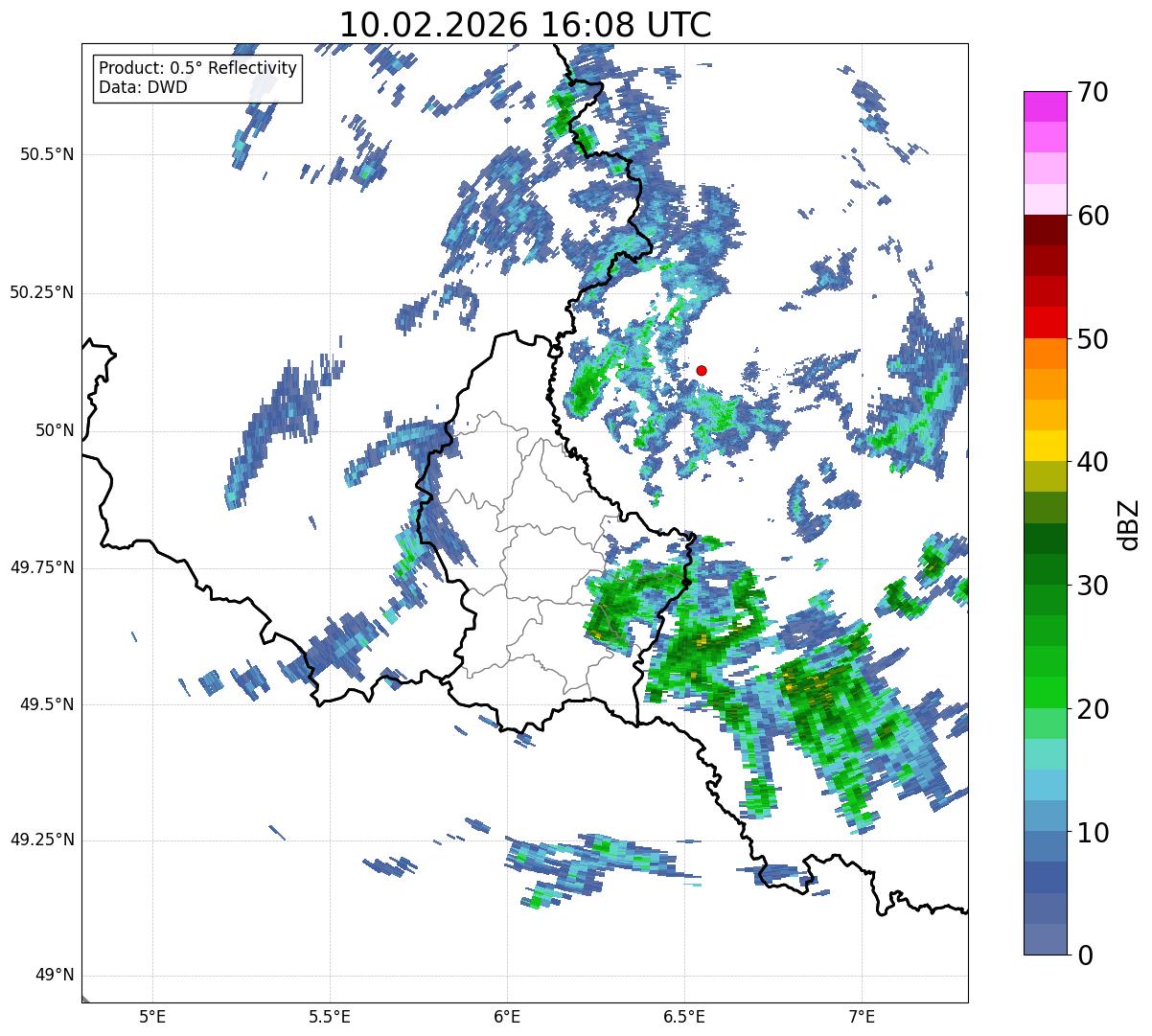Viewport: 1152px width, 1036px height.
Task: Click the 7°E longitude label
Action: pos(862,1016)
